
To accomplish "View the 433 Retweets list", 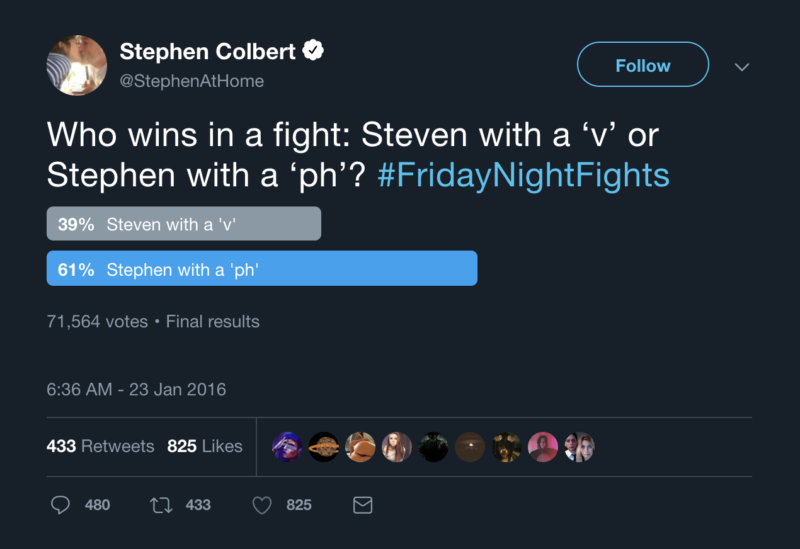I will [100, 446].
